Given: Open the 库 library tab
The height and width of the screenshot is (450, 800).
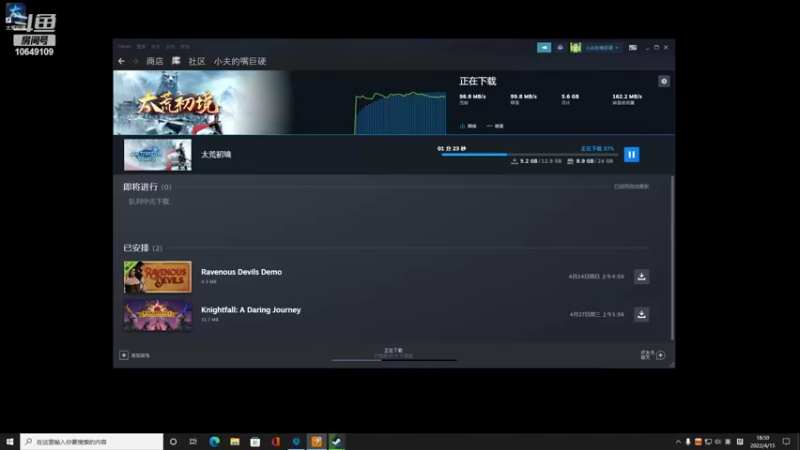Looking at the screenshot, I should [x=176, y=61].
